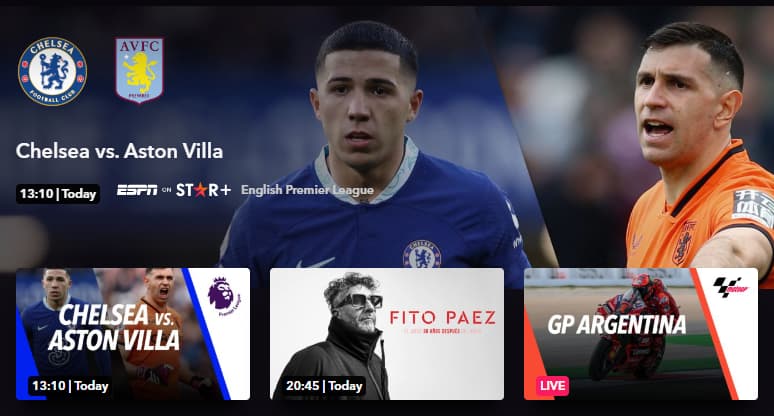774x416 pixels.
Task: Click the 20:45 | Today badge on the Fito Paez card
Action: 324,385
